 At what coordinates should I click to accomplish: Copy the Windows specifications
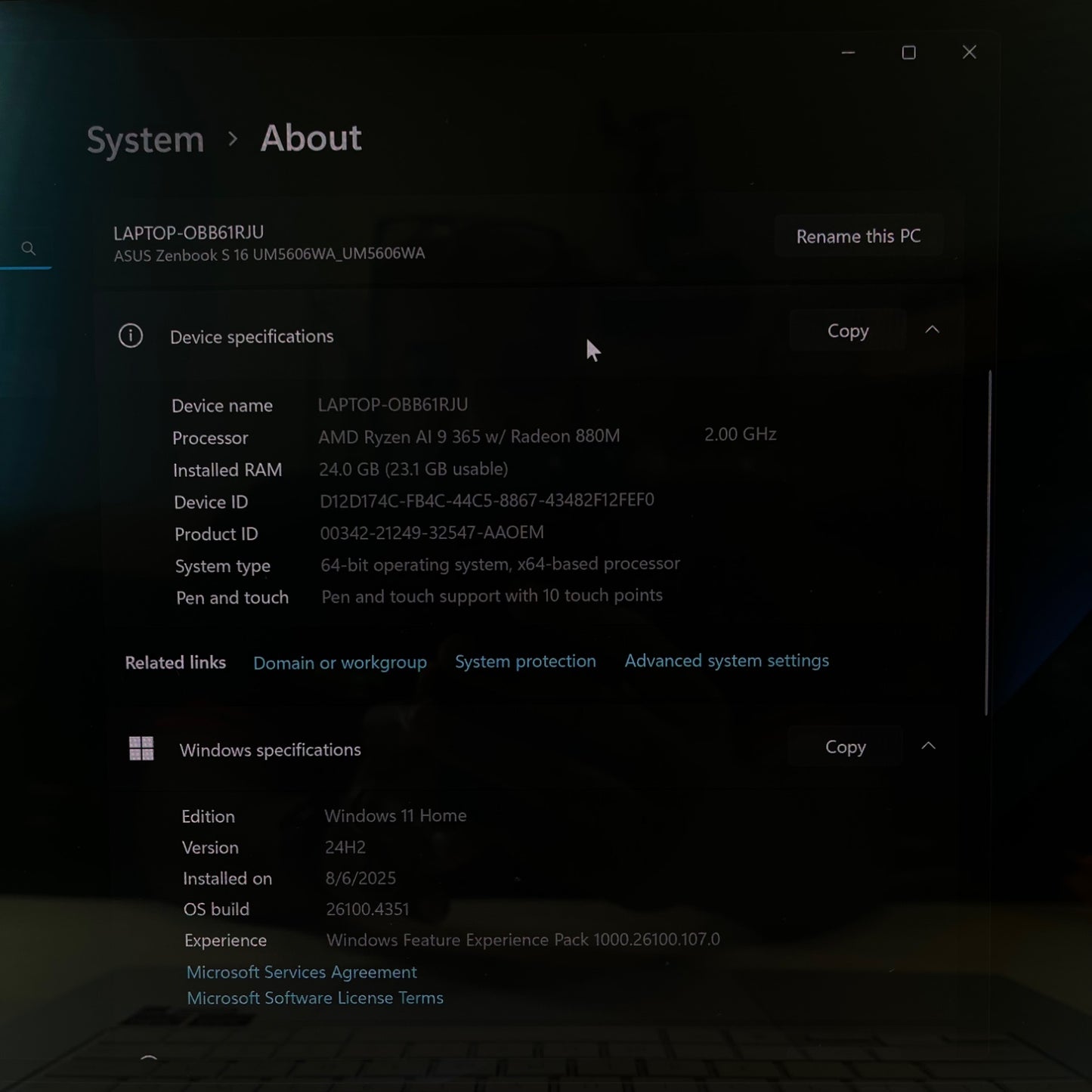click(845, 747)
